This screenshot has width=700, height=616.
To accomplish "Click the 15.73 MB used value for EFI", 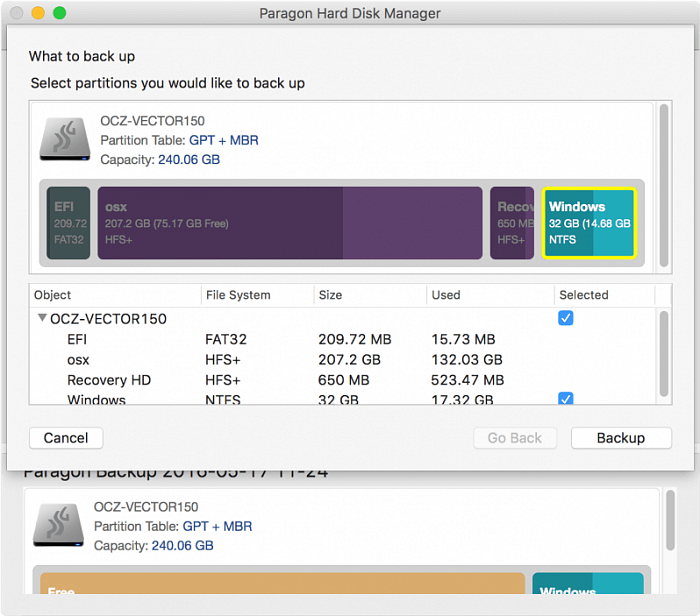I will pos(463,339).
